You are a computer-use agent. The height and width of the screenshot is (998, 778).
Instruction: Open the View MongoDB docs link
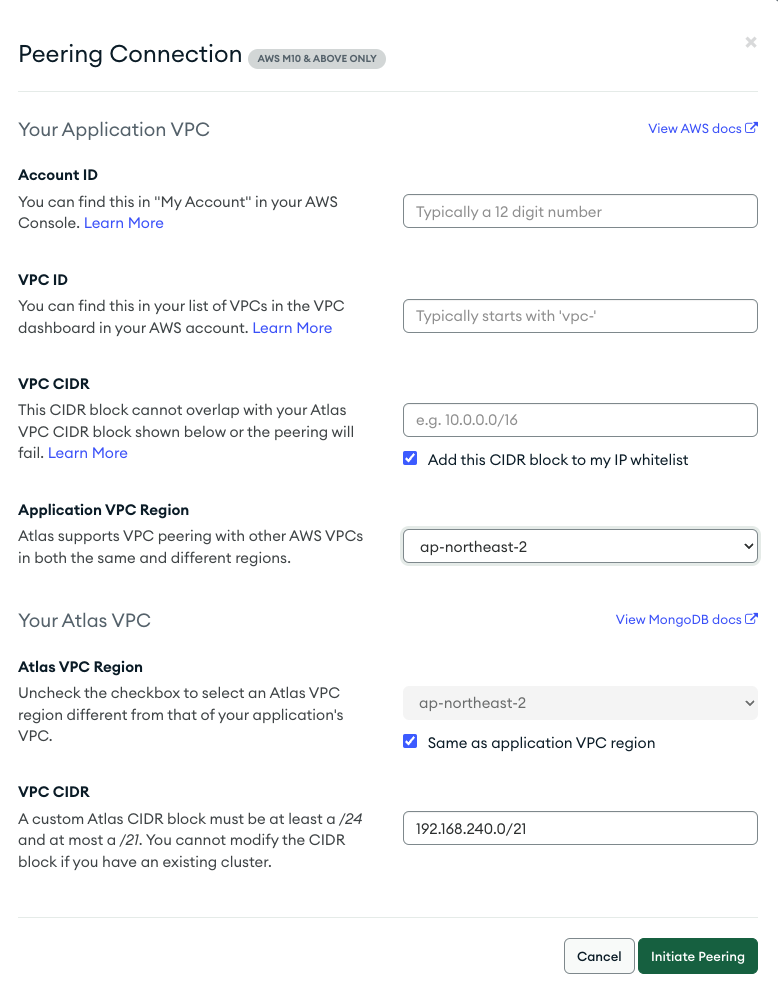click(x=679, y=620)
